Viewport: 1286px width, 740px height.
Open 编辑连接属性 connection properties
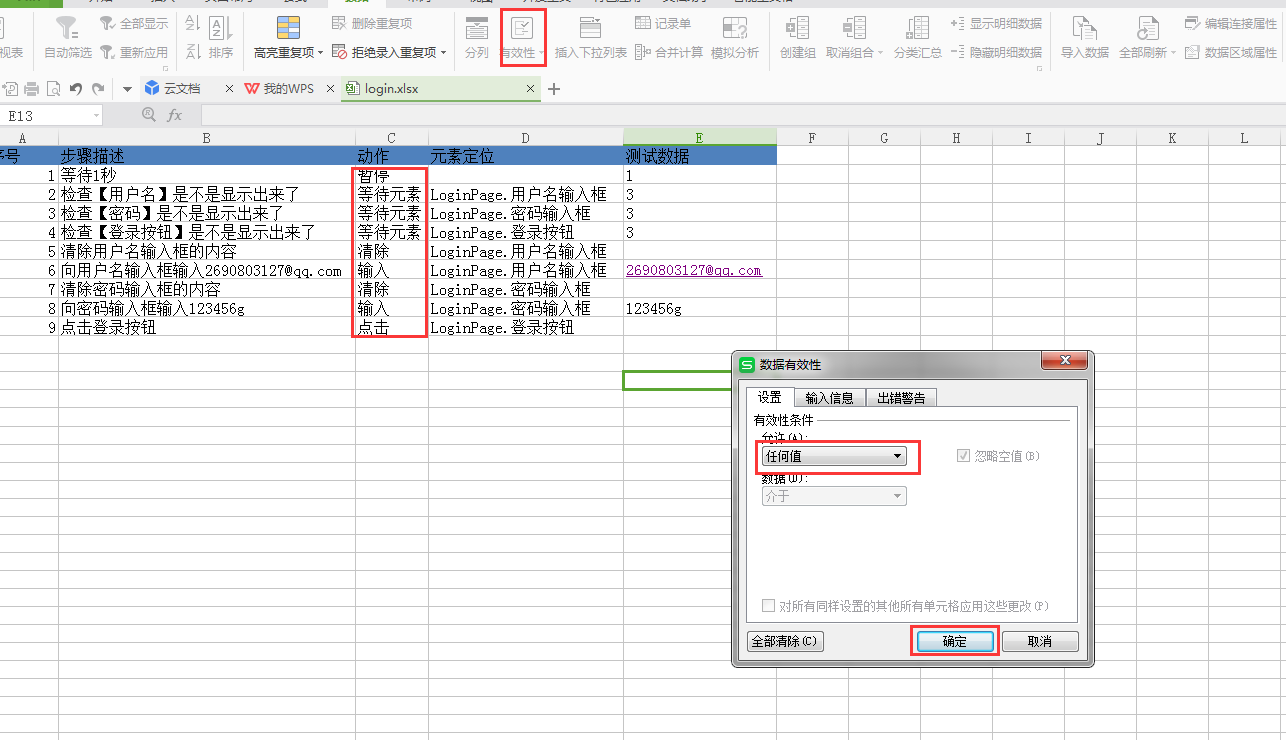coord(1231,23)
